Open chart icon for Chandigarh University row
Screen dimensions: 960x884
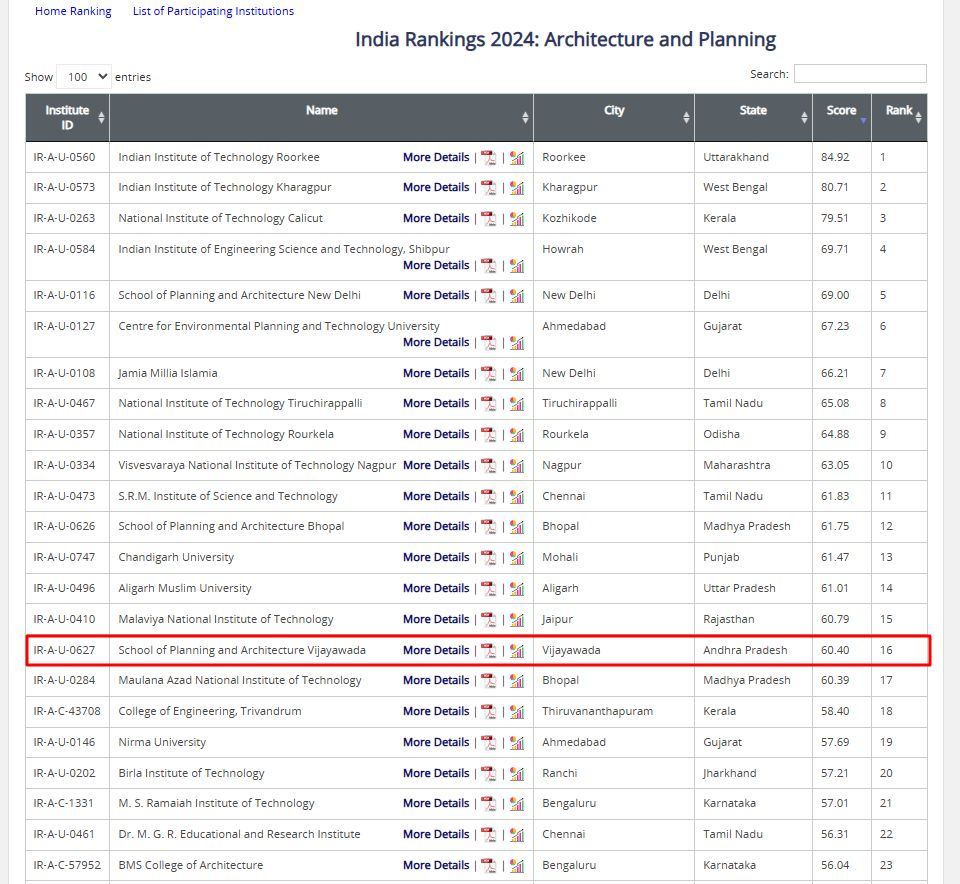(517, 558)
